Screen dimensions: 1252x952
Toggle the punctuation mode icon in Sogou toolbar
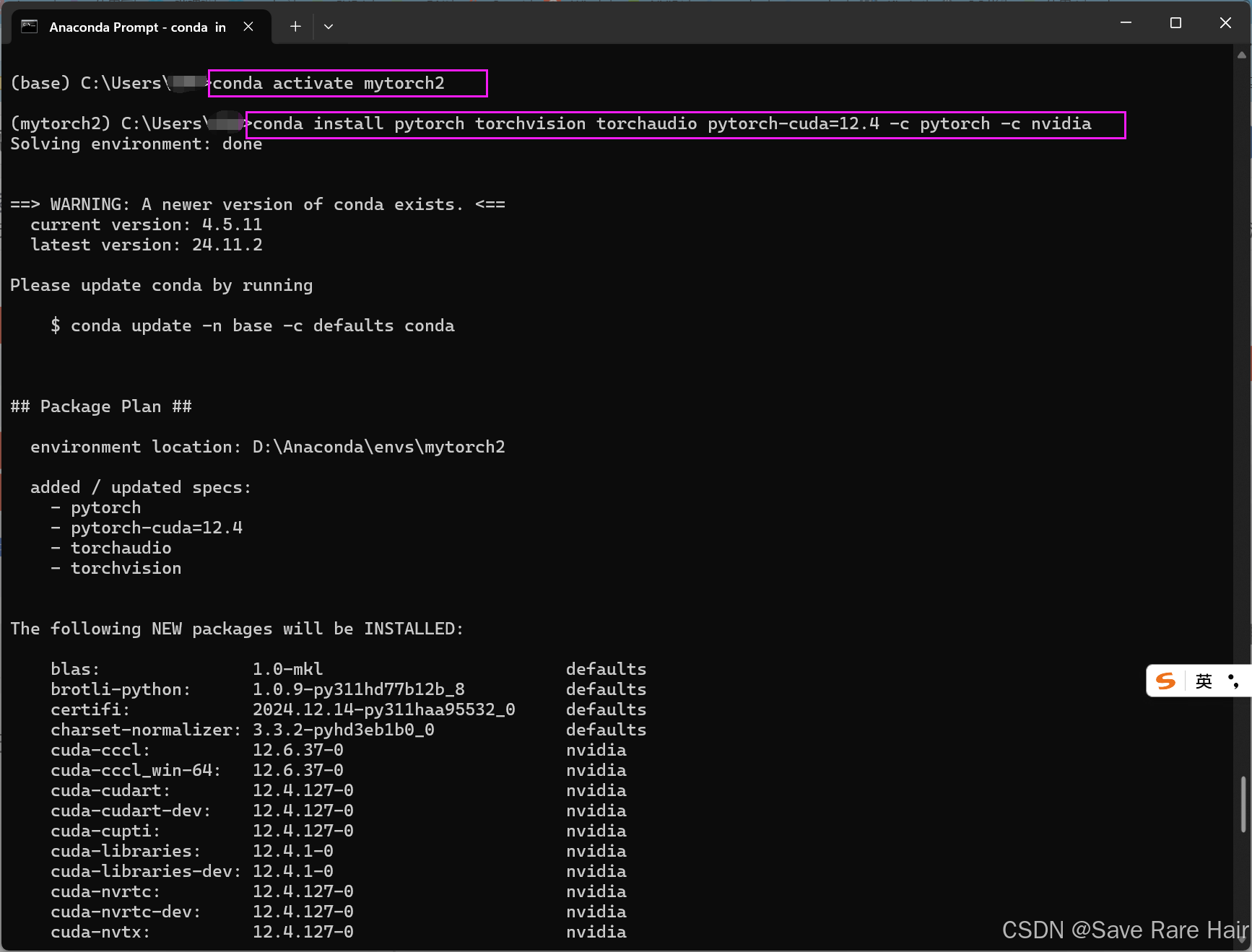tap(1232, 681)
